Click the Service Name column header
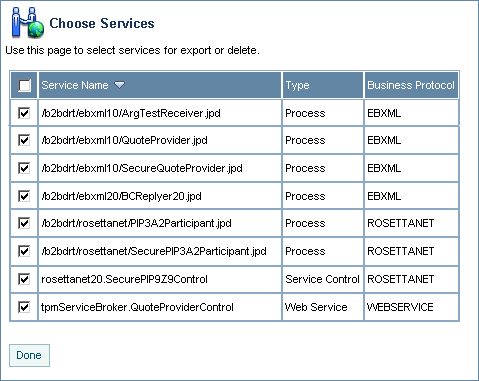 tap(160, 85)
